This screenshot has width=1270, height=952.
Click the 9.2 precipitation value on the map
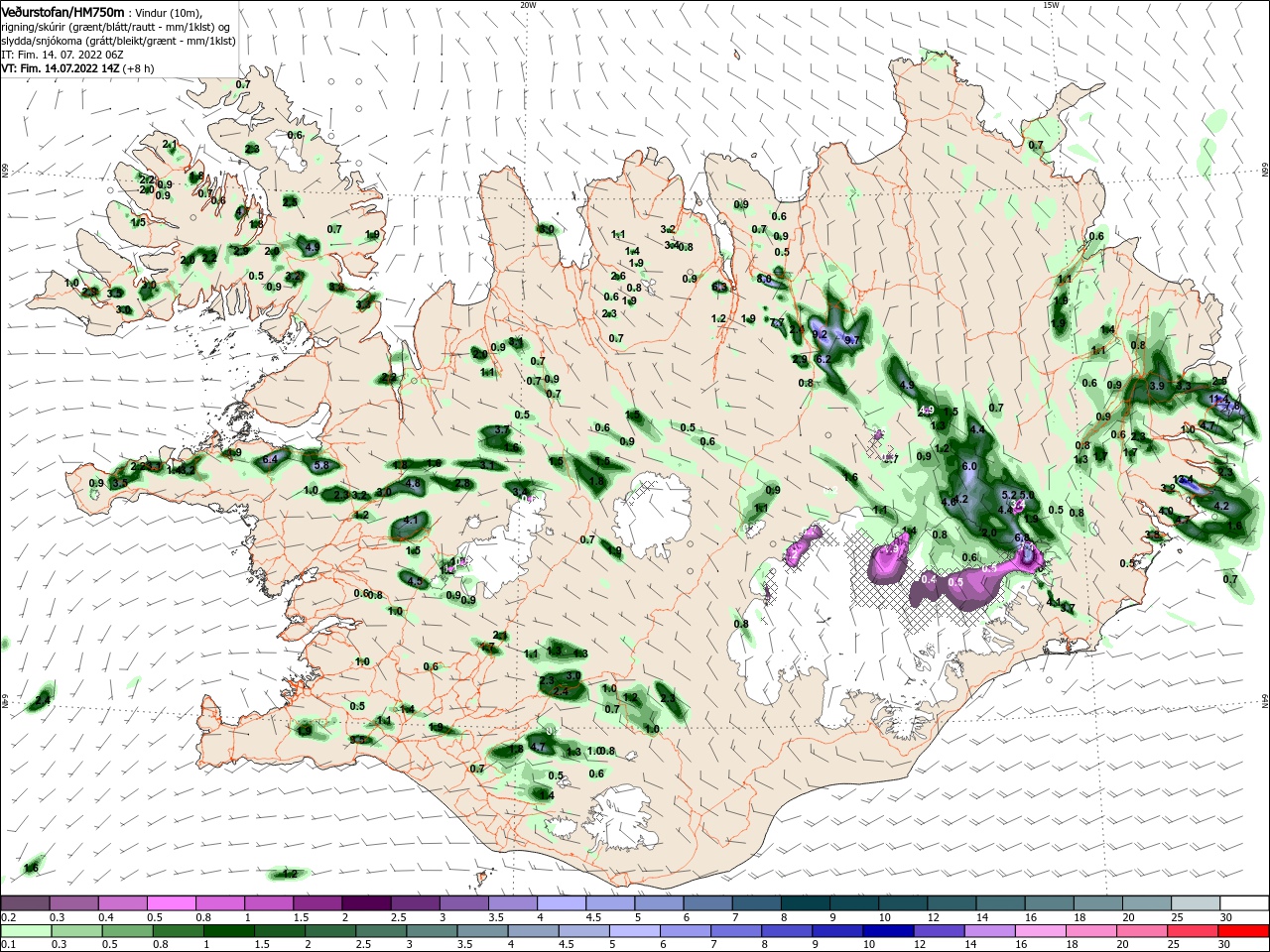[x=820, y=334]
